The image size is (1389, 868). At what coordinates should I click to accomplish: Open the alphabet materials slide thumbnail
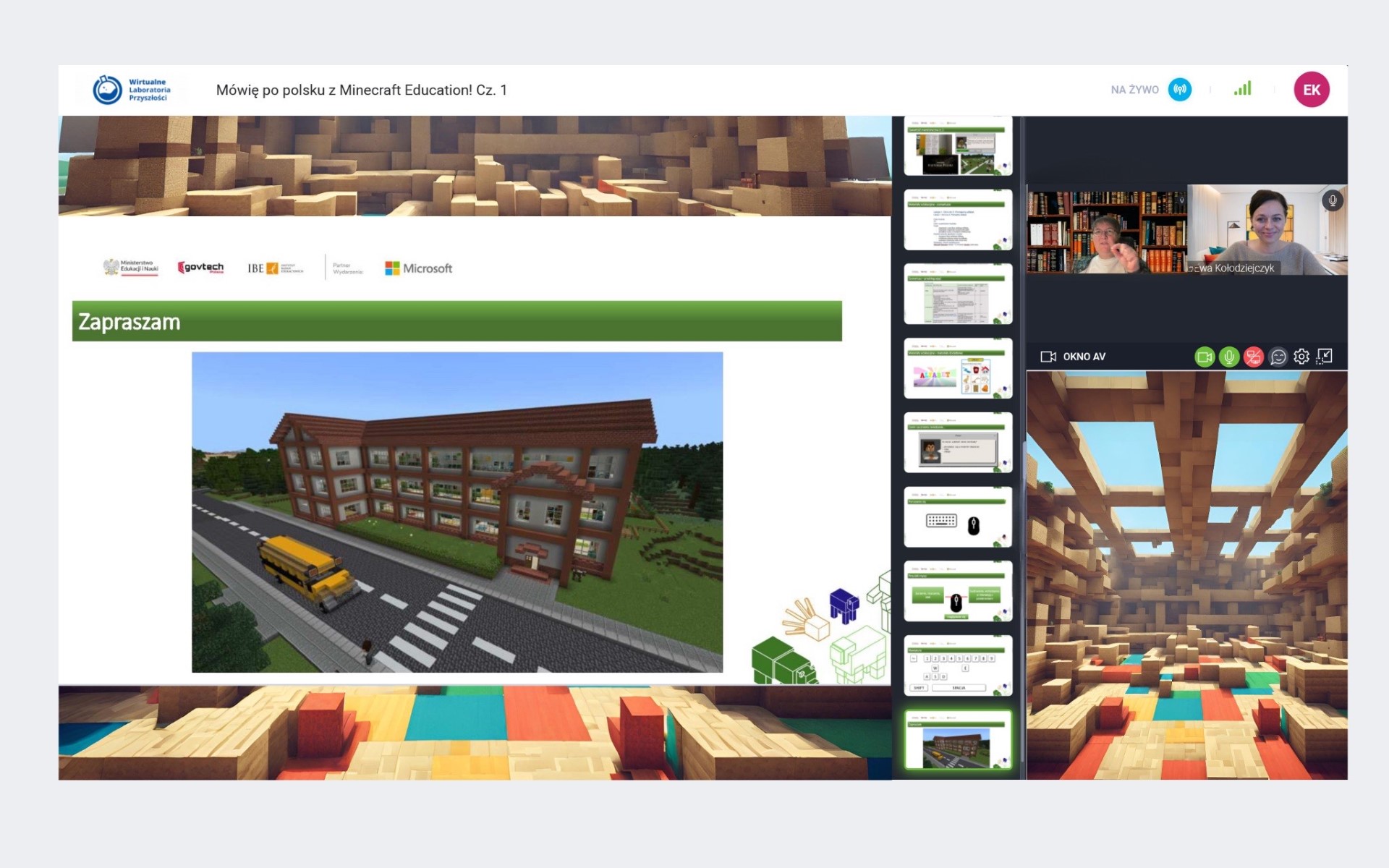(958, 369)
